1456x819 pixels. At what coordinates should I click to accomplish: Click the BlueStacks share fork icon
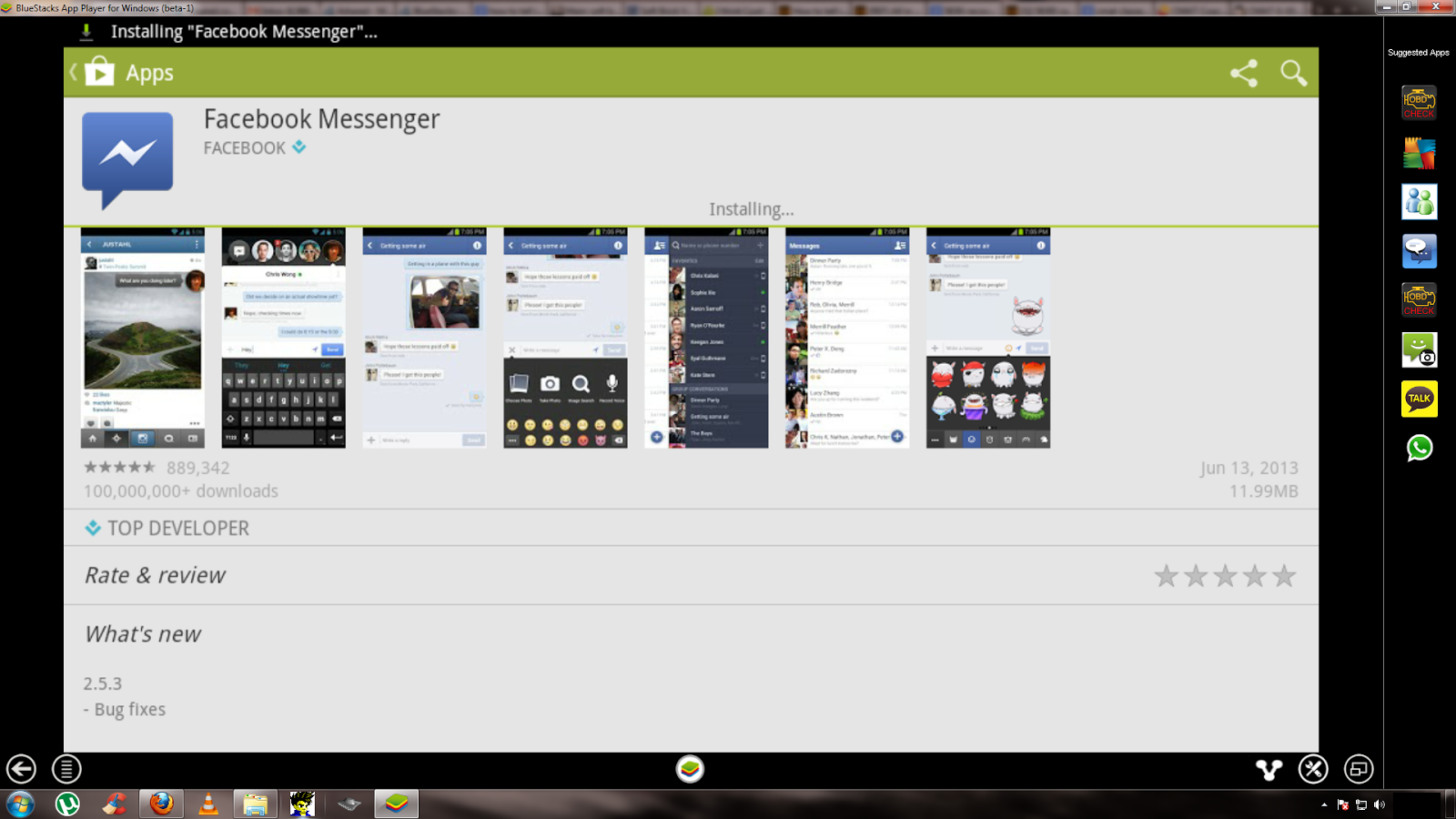coord(1269,770)
